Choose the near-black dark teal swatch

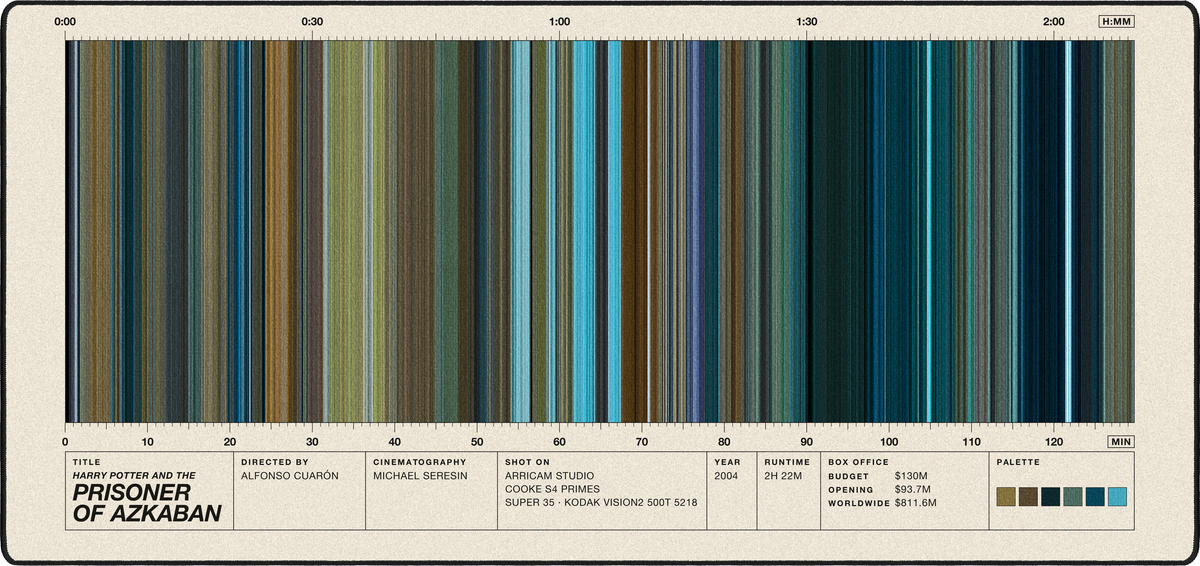(1051, 497)
